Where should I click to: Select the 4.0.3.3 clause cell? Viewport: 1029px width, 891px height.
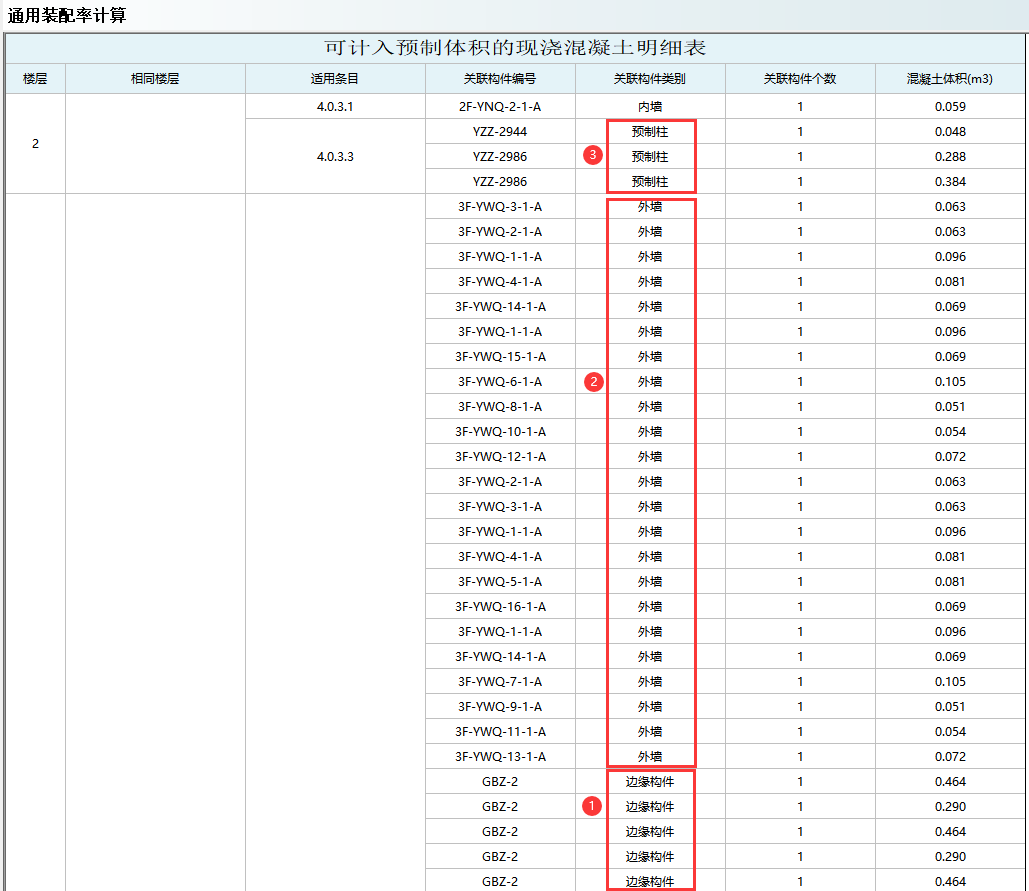point(335,156)
